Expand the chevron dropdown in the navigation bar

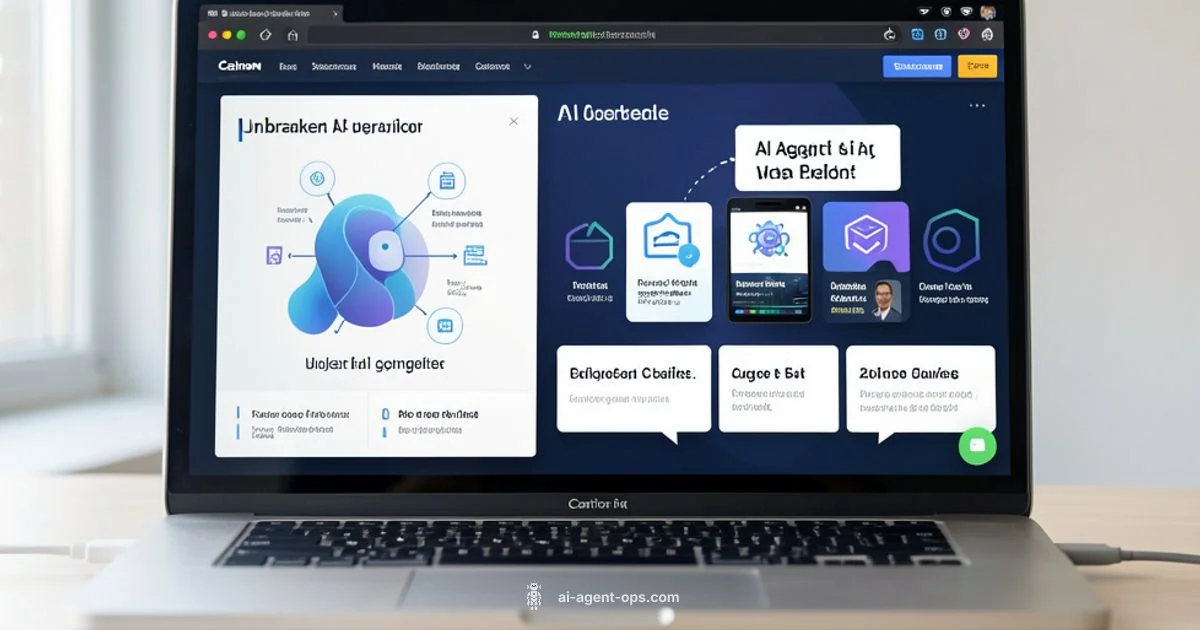click(x=527, y=67)
